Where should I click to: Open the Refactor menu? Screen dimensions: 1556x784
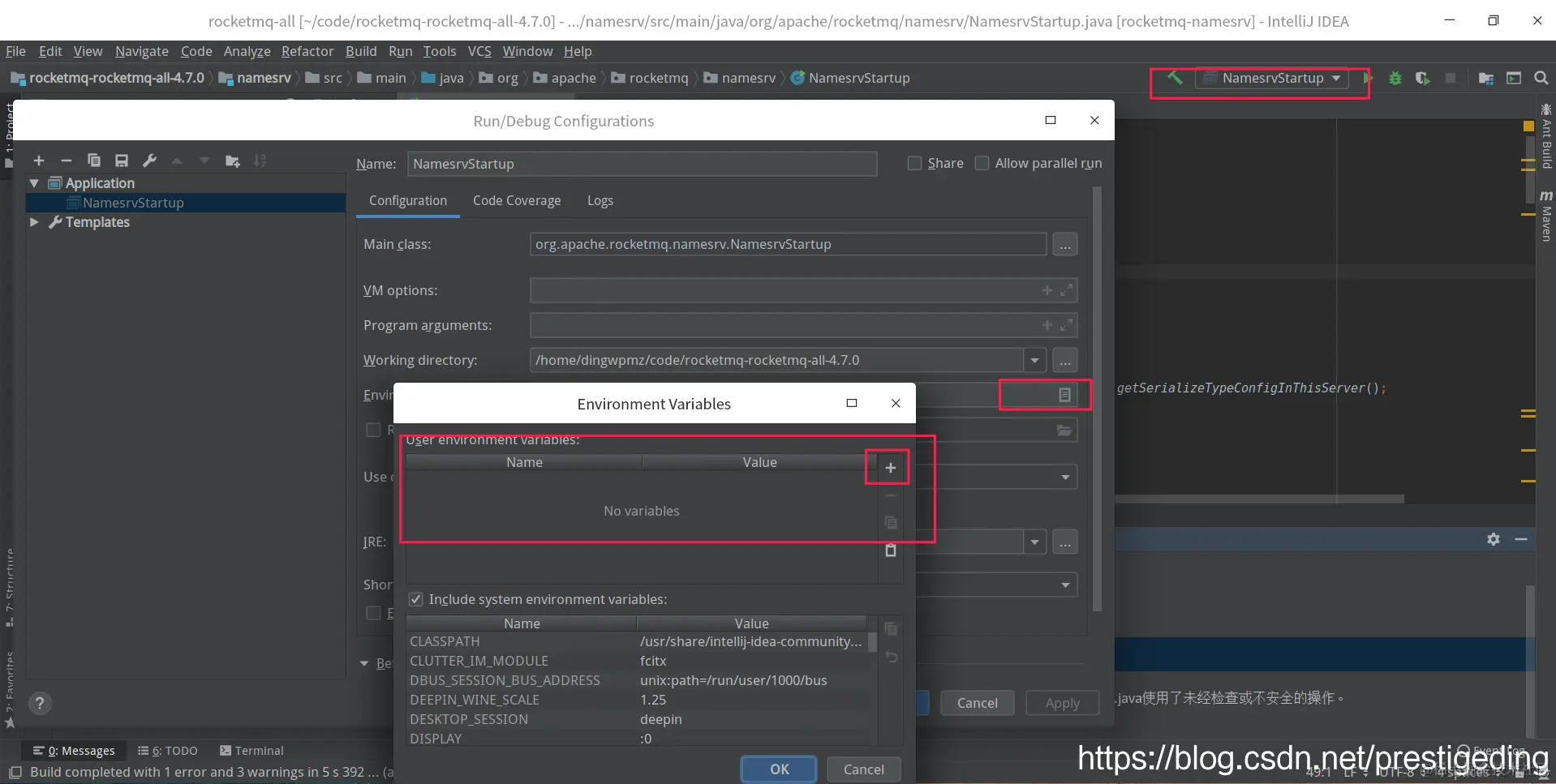coord(307,51)
